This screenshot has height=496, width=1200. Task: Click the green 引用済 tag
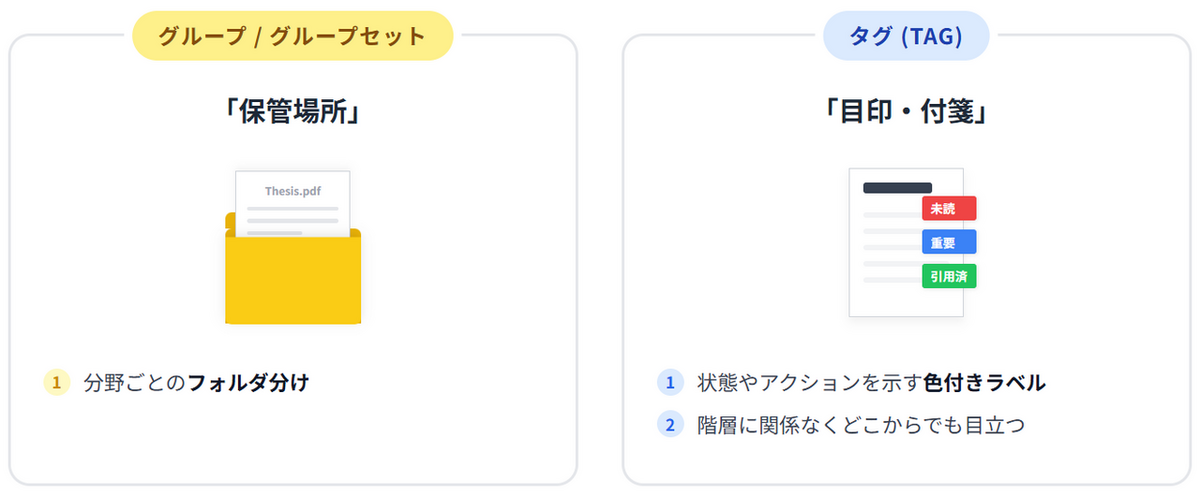948,276
